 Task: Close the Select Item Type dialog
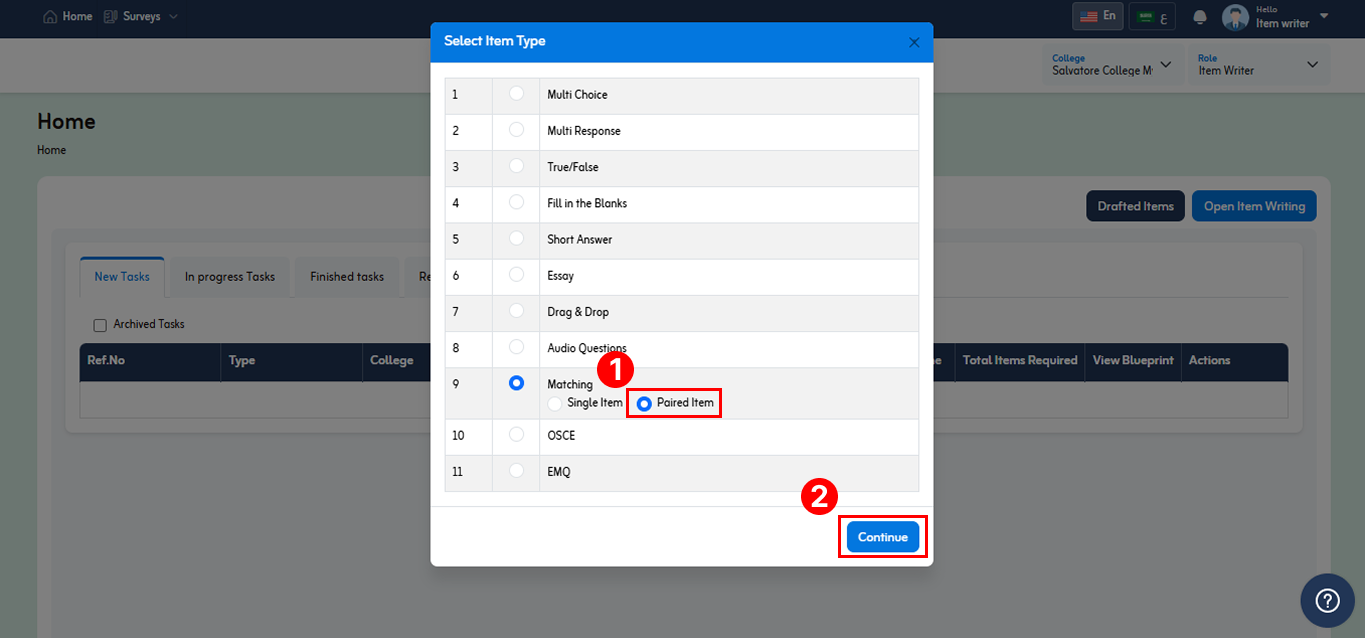coord(914,42)
